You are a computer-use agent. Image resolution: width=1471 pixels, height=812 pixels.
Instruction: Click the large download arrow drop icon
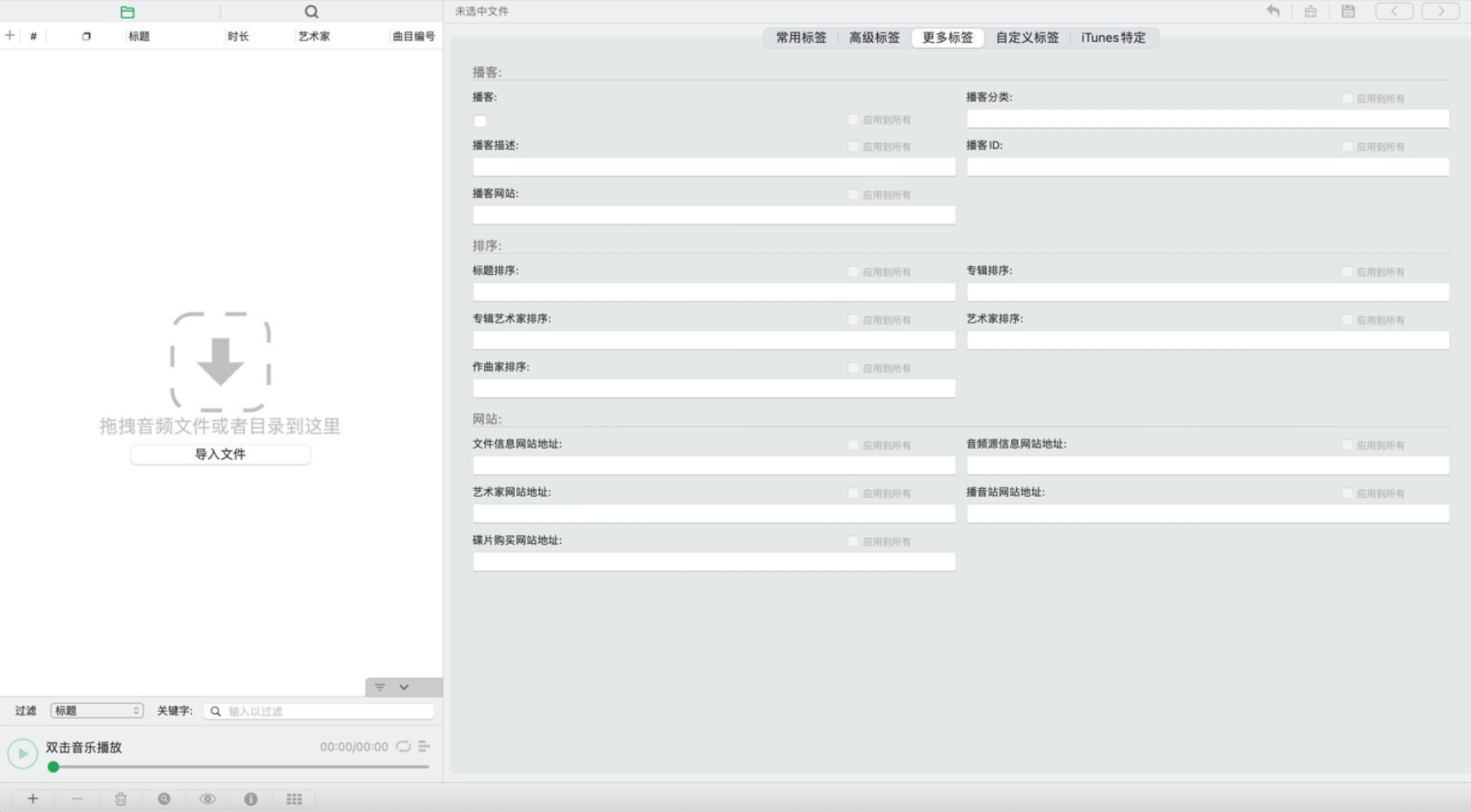pyautogui.click(x=221, y=361)
